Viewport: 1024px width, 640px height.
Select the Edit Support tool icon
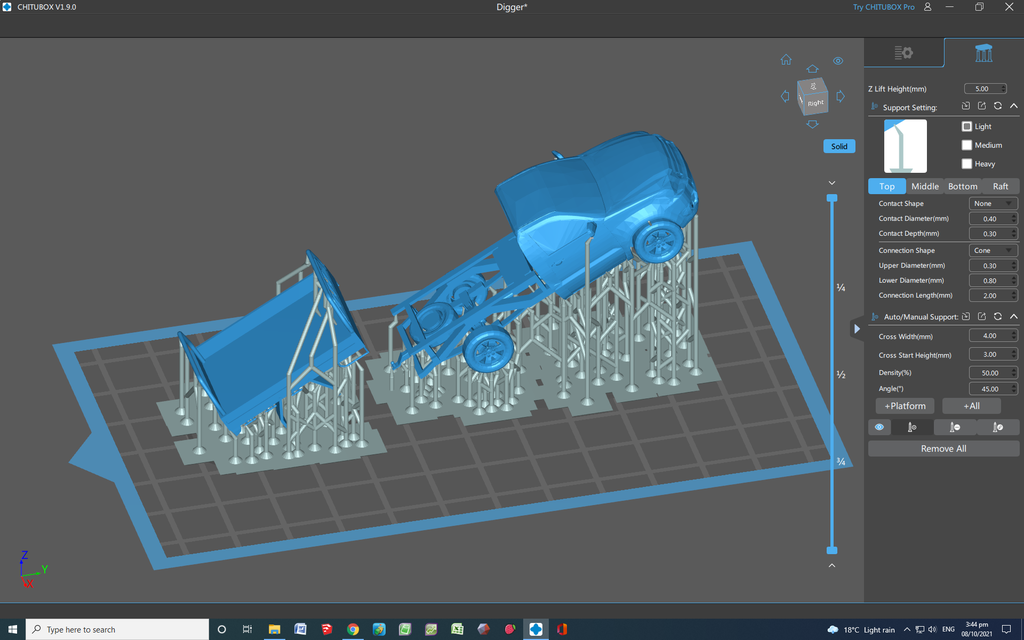point(996,427)
